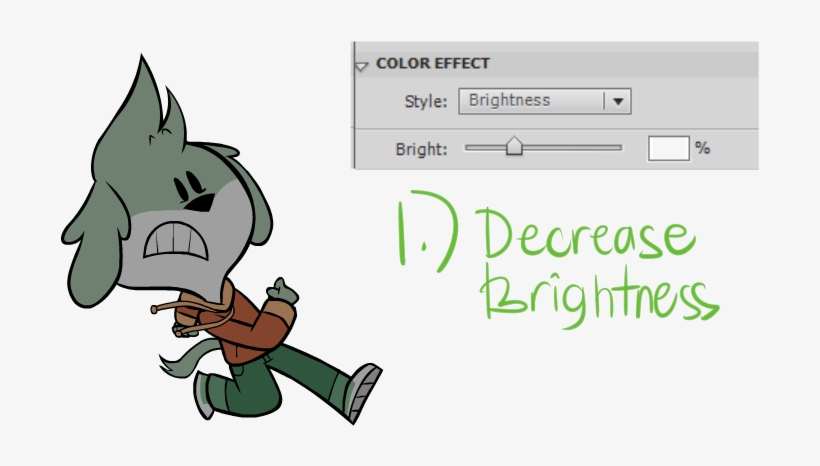Click the Bright label text
This screenshot has width=820, height=466.
tap(421, 148)
